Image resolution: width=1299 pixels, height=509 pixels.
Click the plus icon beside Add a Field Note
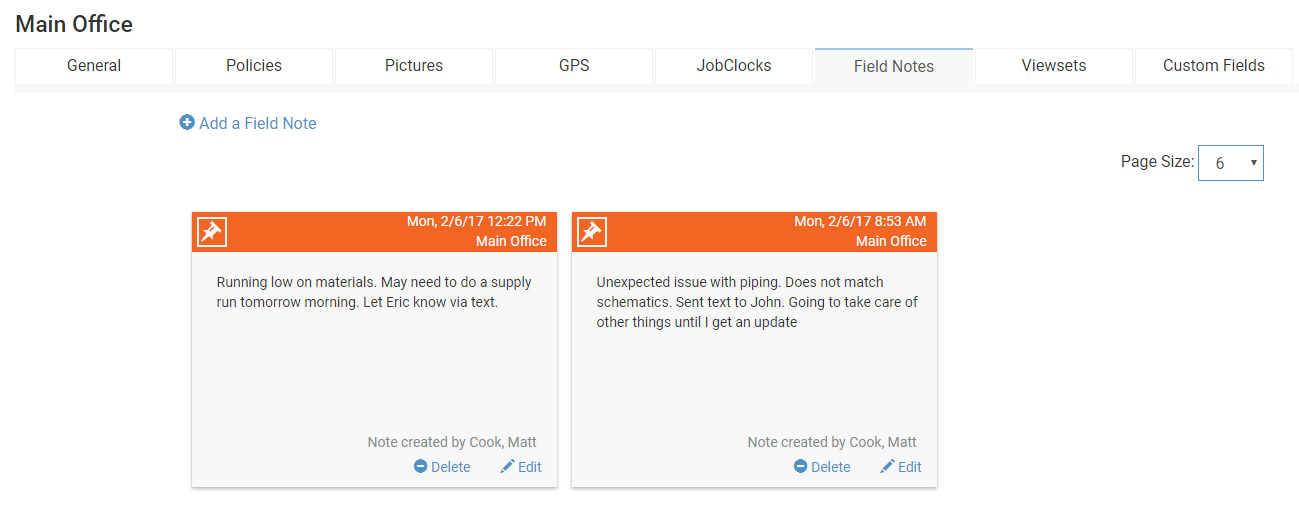click(187, 123)
